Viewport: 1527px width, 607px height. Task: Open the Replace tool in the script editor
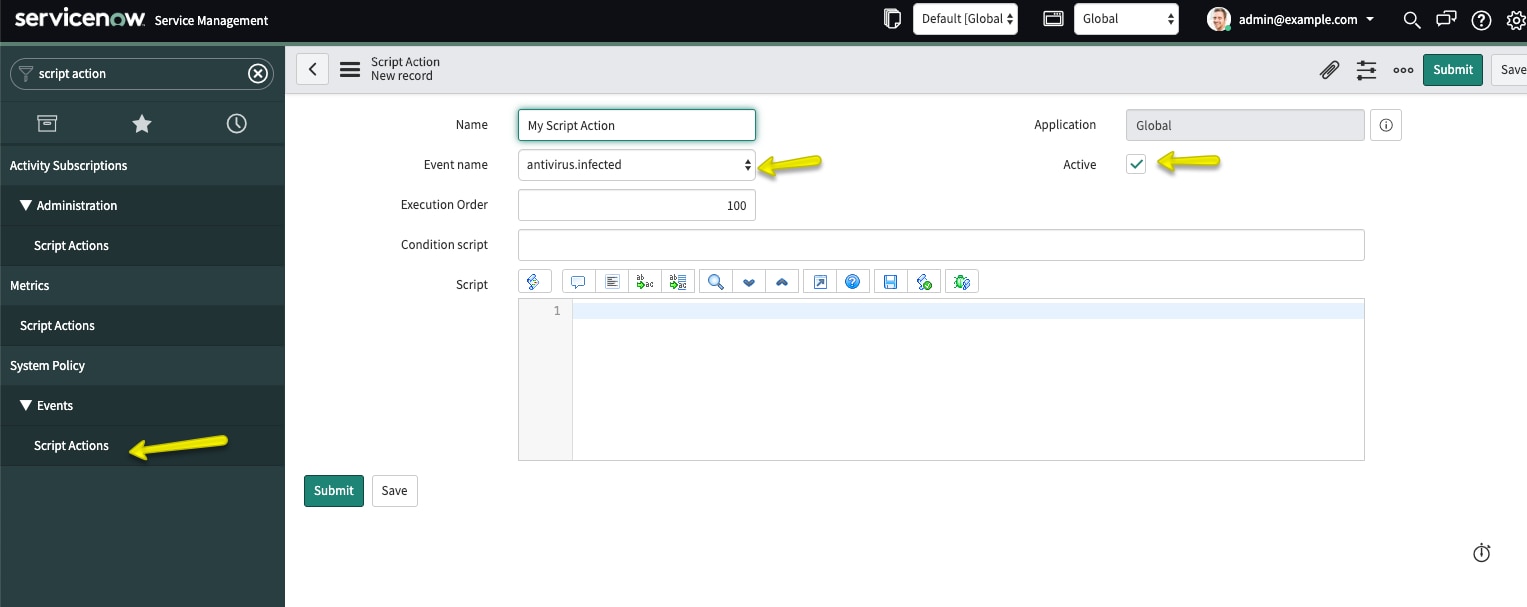coord(645,281)
